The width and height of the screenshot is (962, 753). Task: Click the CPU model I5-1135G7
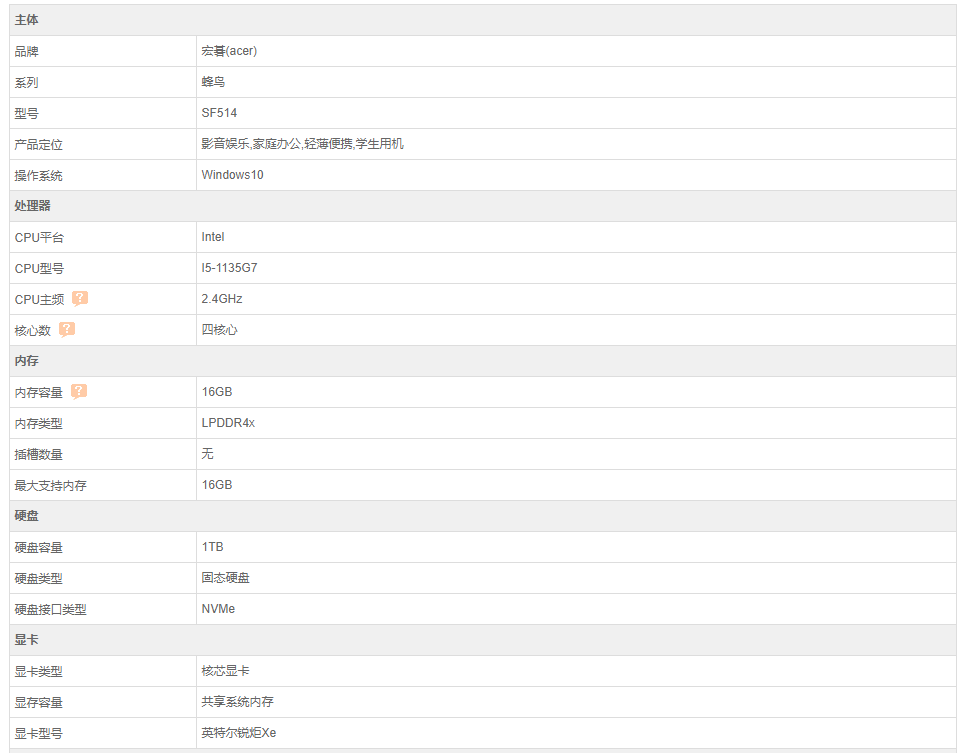tap(229, 268)
